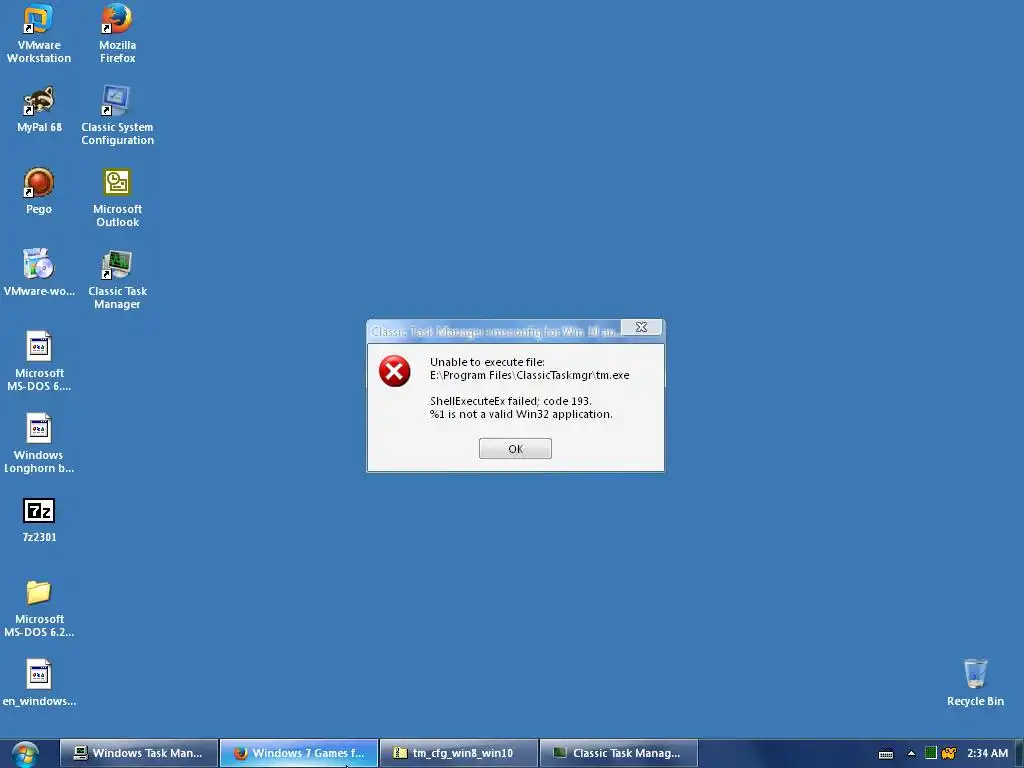
Task: Select en_windows... file icon
Action: [x=39, y=684]
